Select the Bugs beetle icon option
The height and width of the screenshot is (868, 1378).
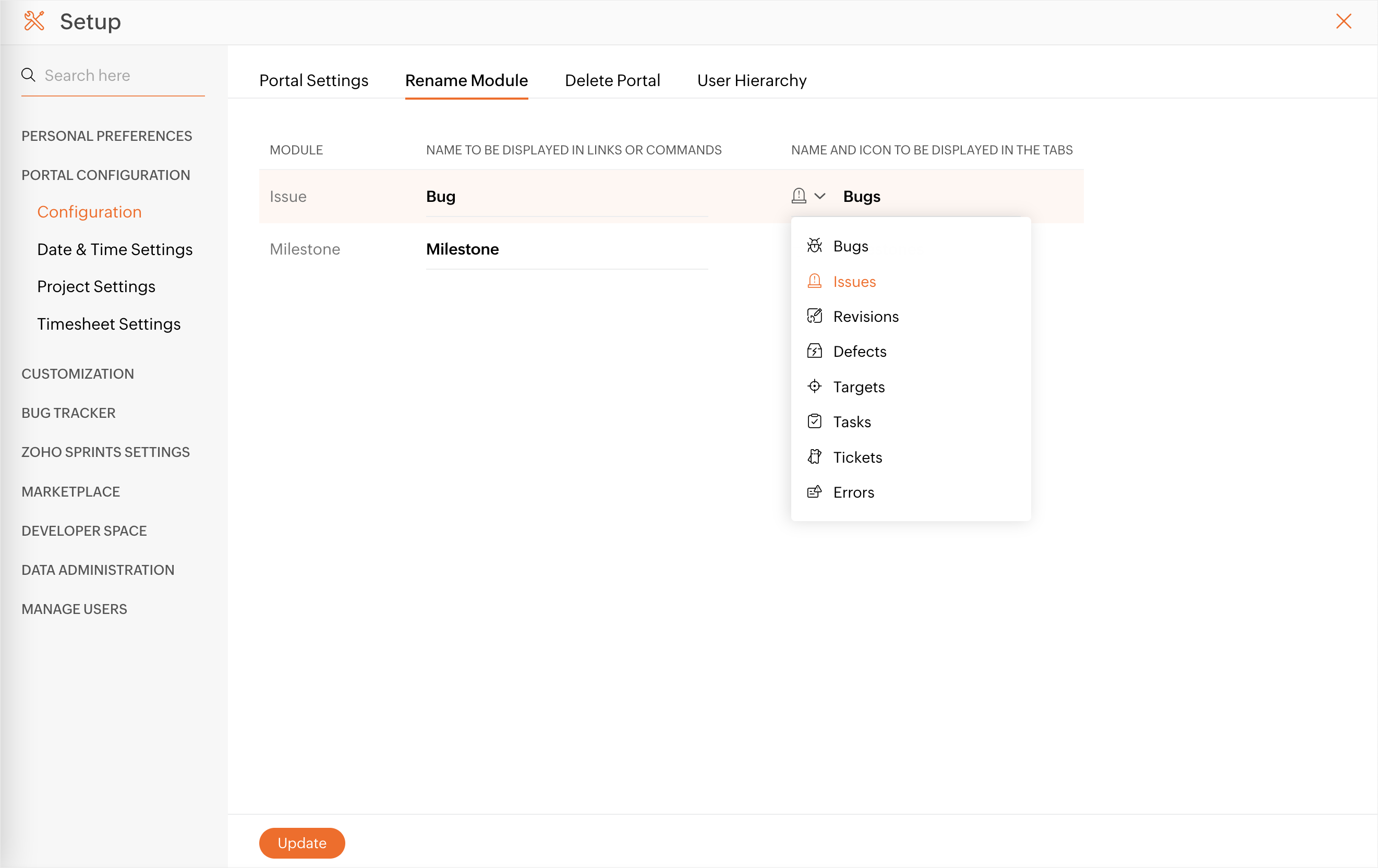tap(815, 246)
